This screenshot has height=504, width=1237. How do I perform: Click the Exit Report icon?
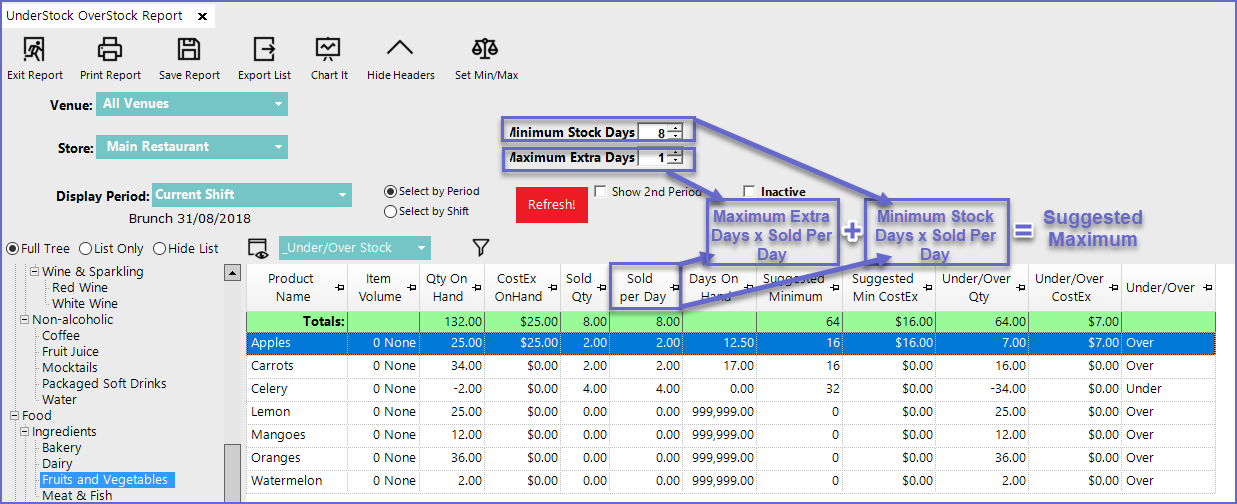point(34,49)
